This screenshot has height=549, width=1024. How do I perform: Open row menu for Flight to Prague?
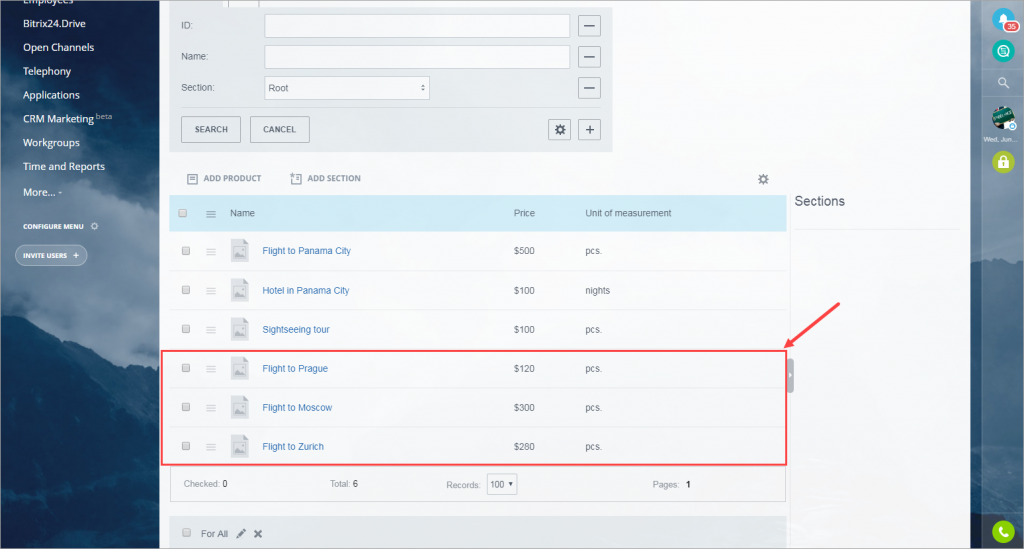211,369
